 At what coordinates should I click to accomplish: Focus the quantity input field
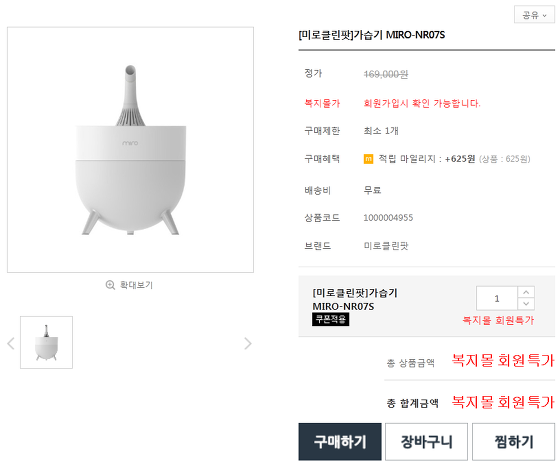[x=497, y=298]
